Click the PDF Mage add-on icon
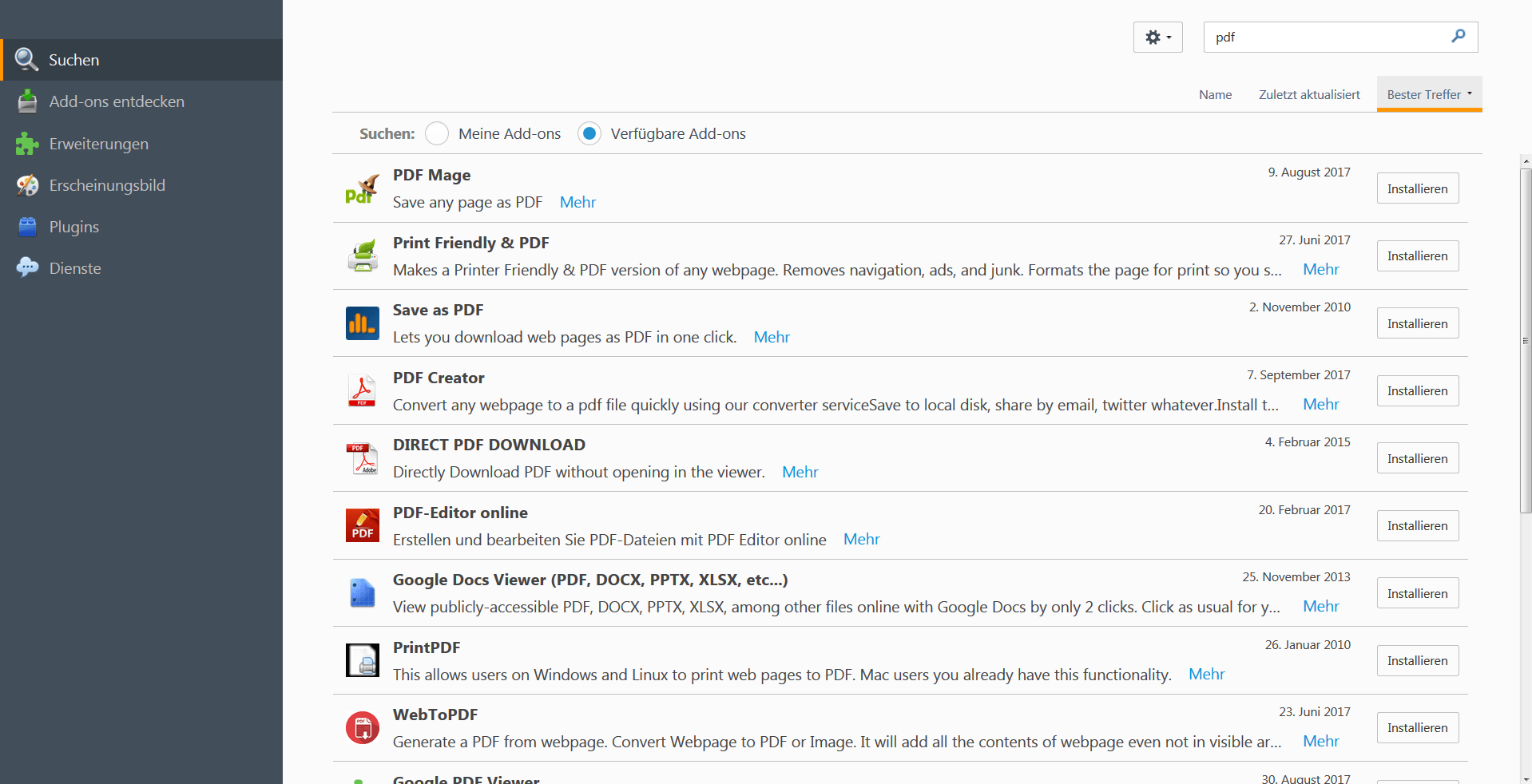Image resolution: width=1532 pixels, height=784 pixels. pyautogui.click(x=362, y=188)
